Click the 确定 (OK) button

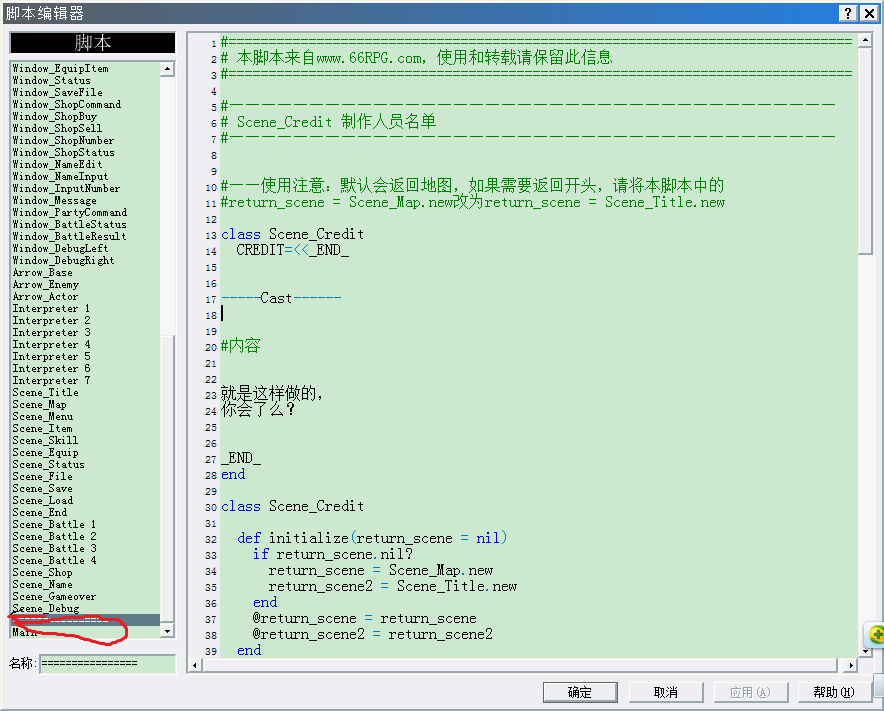point(580,692)
